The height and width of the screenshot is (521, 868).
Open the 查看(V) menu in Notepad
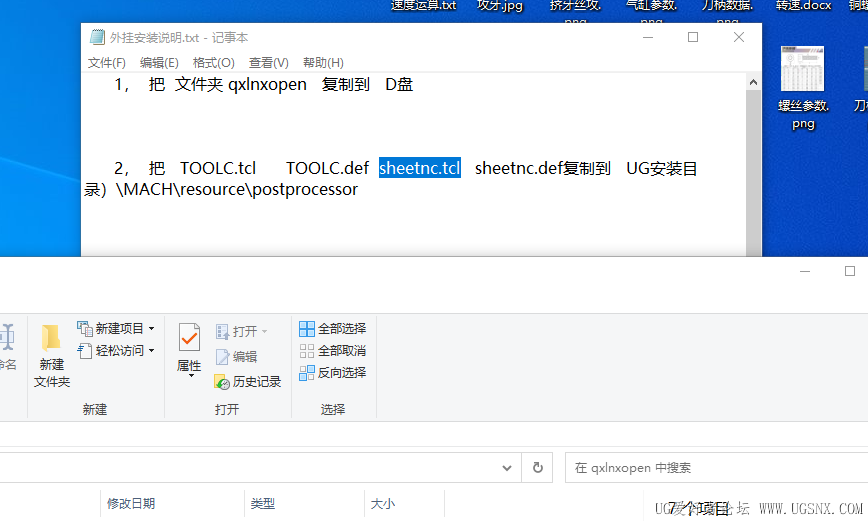pyautogui.click(x=268, y=63)
